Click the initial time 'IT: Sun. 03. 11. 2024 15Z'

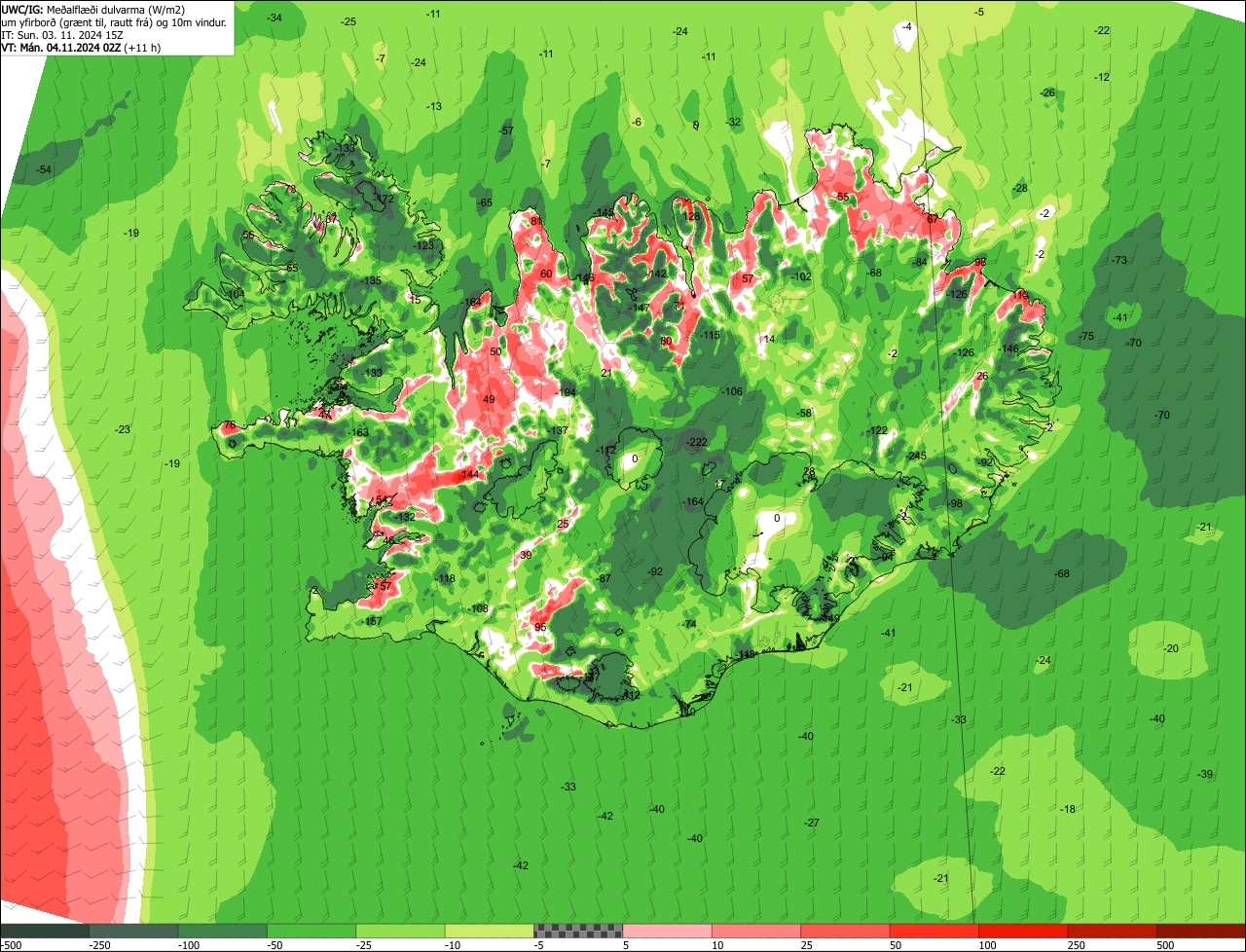click(x=61, y=34)
